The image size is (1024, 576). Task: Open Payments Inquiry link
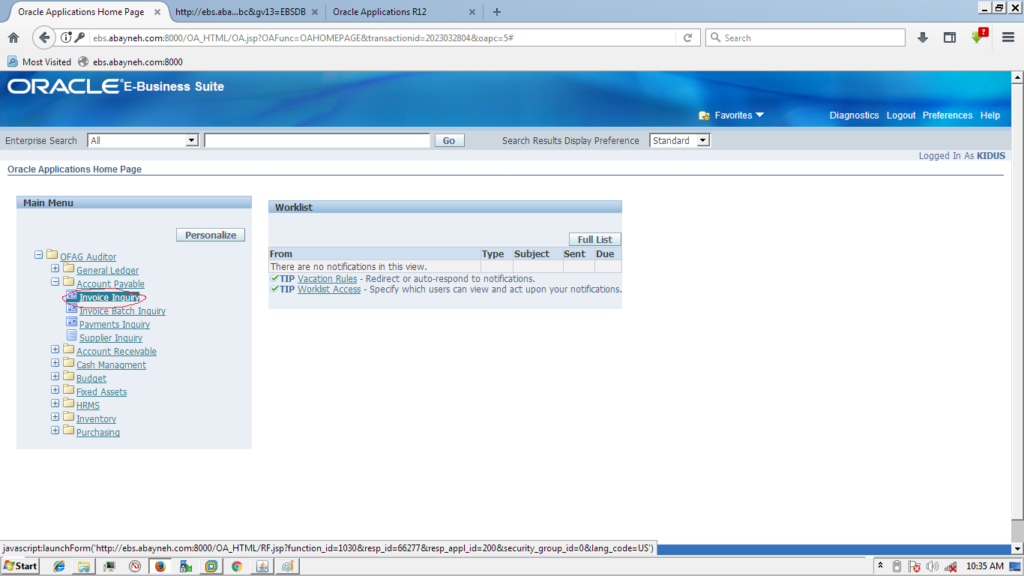coord(114,325)
